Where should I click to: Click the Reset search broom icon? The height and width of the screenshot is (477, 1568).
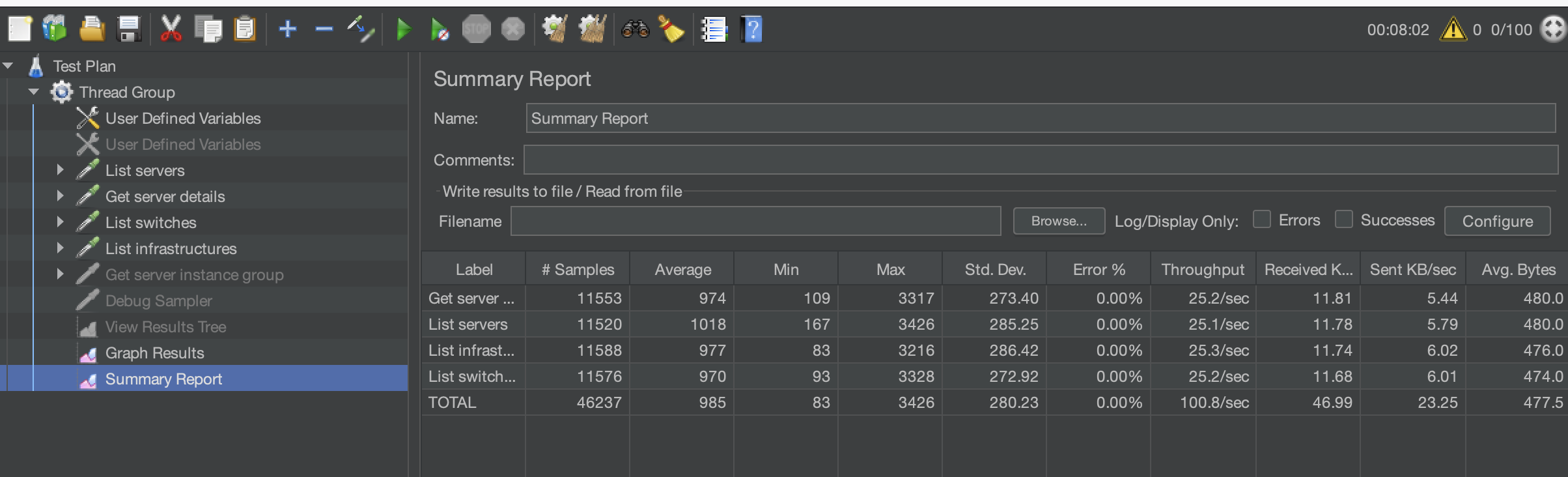(x=671, y=29)
